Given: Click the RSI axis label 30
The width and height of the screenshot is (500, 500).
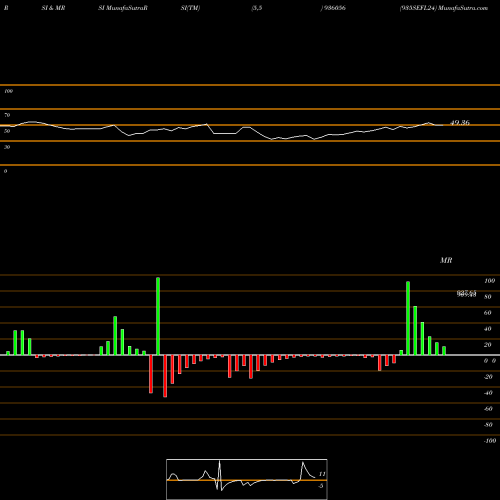Looking at the screenshot, I should click(x=7, y=147).
